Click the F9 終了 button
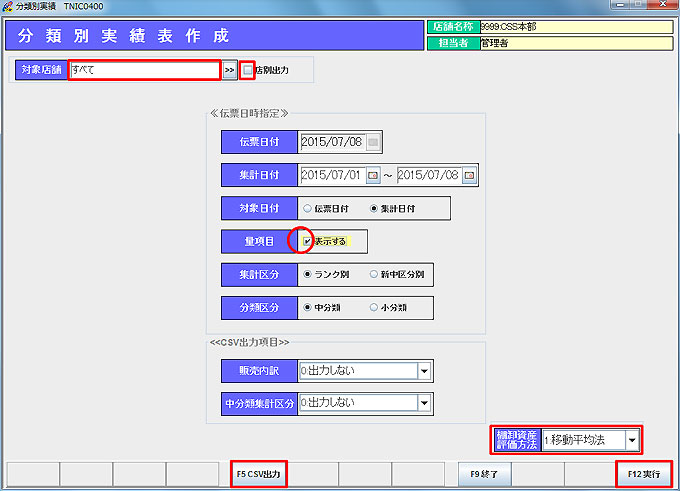The width and height of the screenshot is (680, 491). (484, 474)
